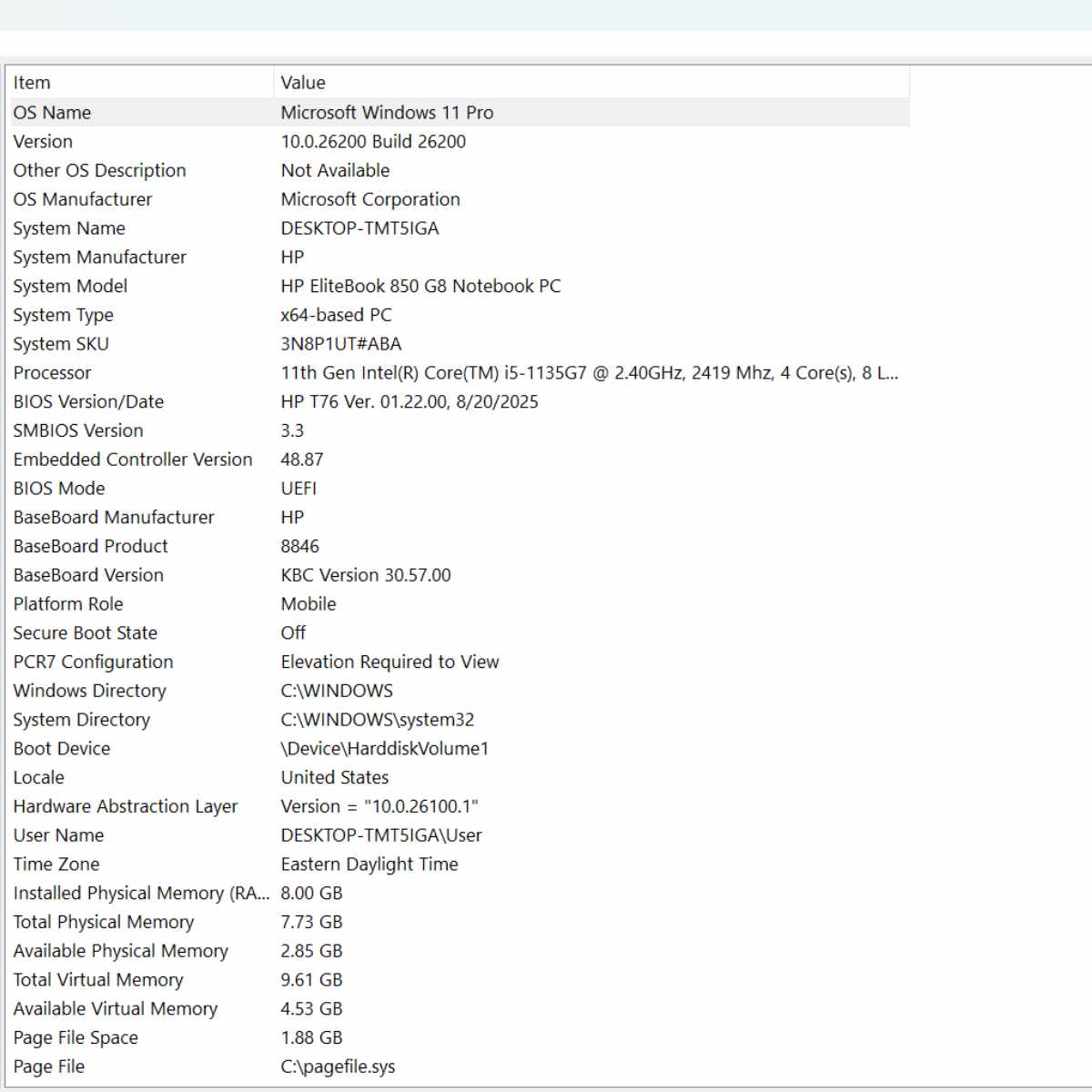Click the 11th Gen Intel Core processor value
The height and width of the screenshot is (1092, 1092).
click(x=590, y=373)
